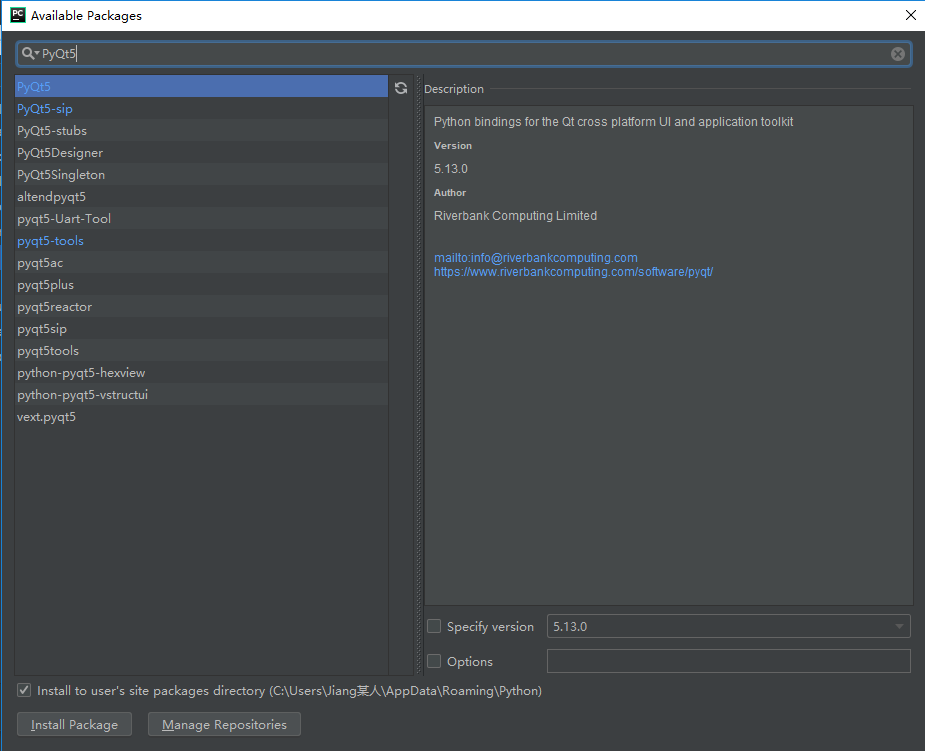Viewport: 925px width, 751px height.
Task: Select the PyQt5Designer package
Action: (201, 152)
